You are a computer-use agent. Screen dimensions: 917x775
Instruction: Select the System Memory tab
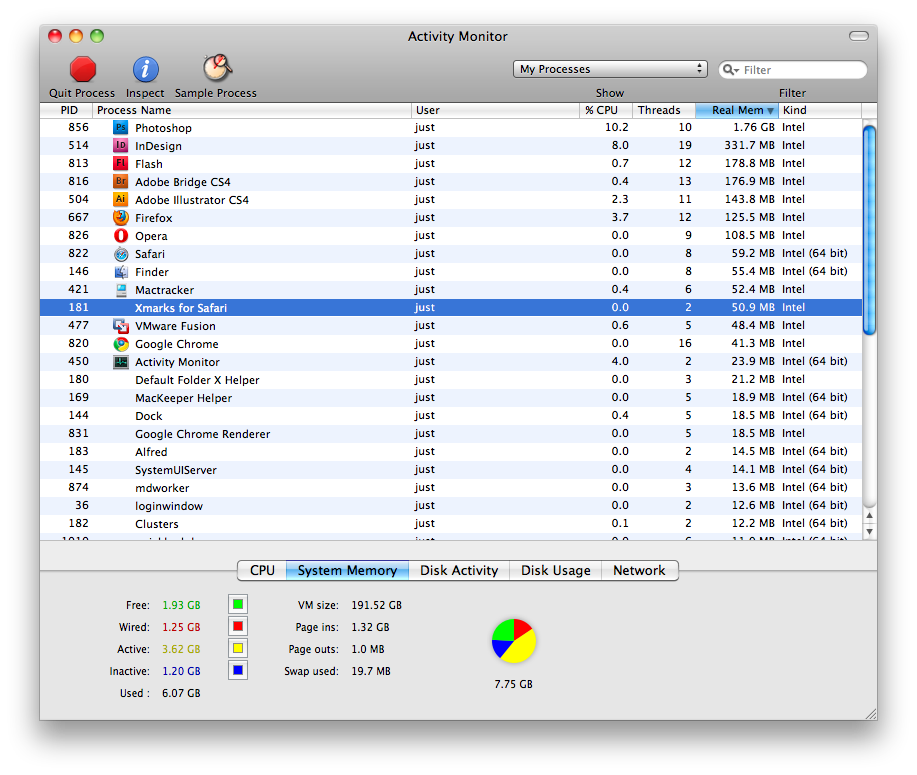(x=347, y=570)
